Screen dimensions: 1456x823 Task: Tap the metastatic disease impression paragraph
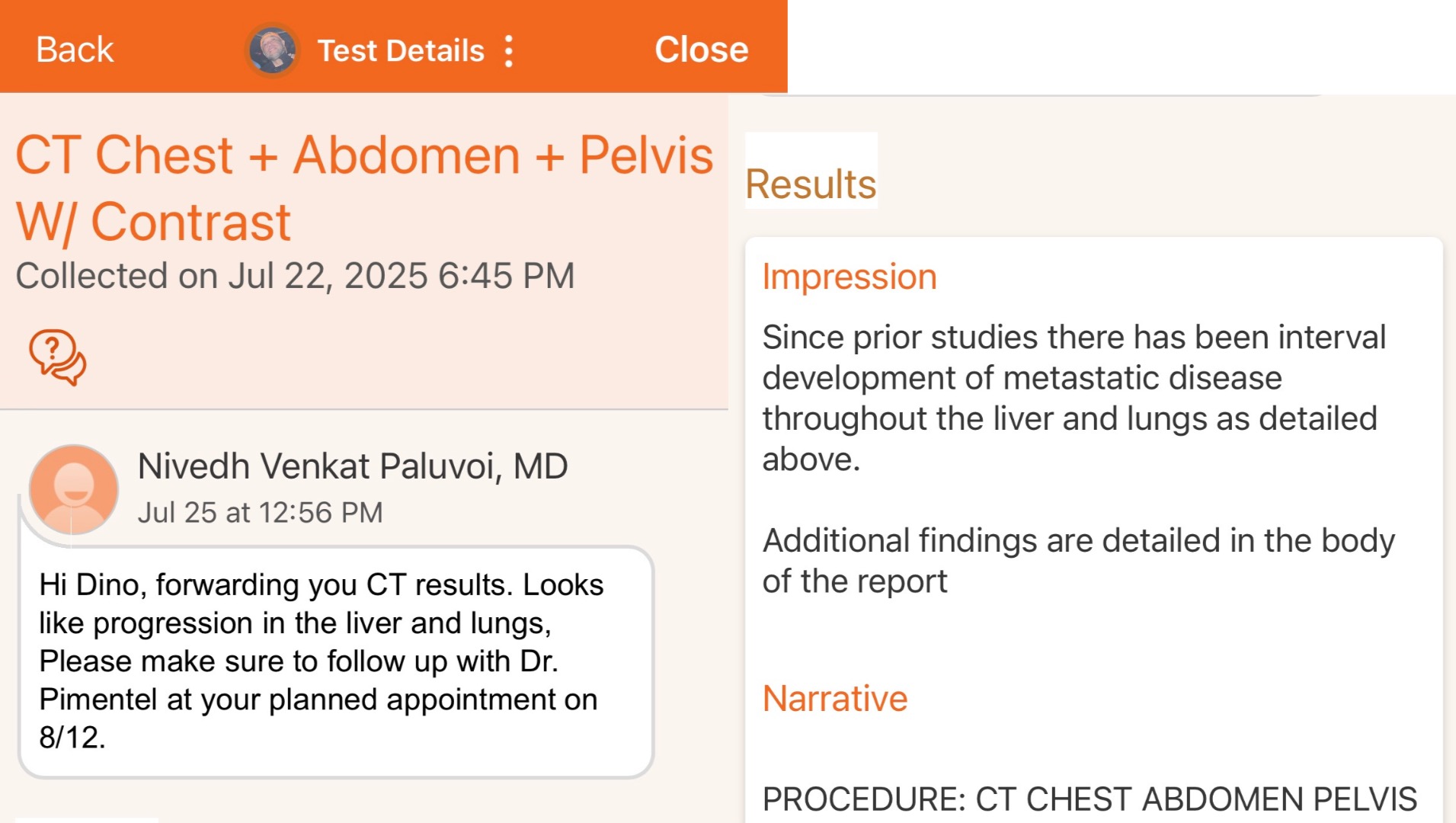(x=1074, y=398)
